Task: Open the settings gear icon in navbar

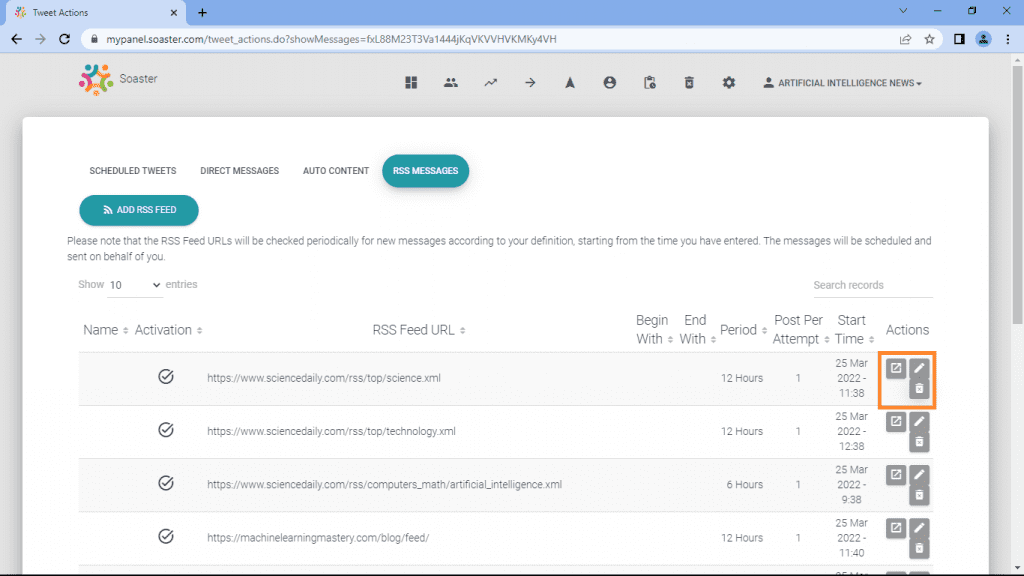Action: pos(729,83)
